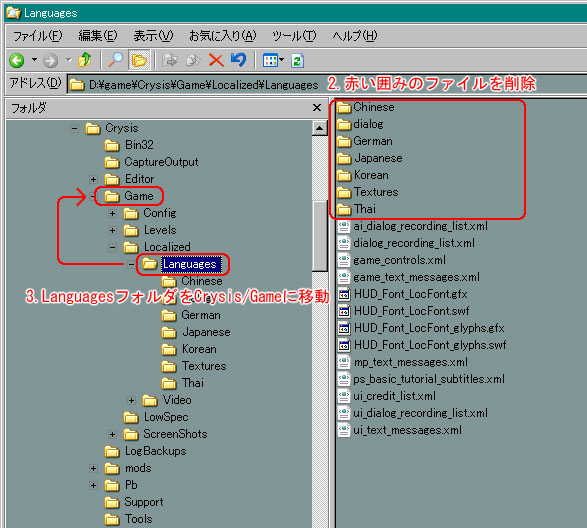Go up one folder level

click(85, 60)
